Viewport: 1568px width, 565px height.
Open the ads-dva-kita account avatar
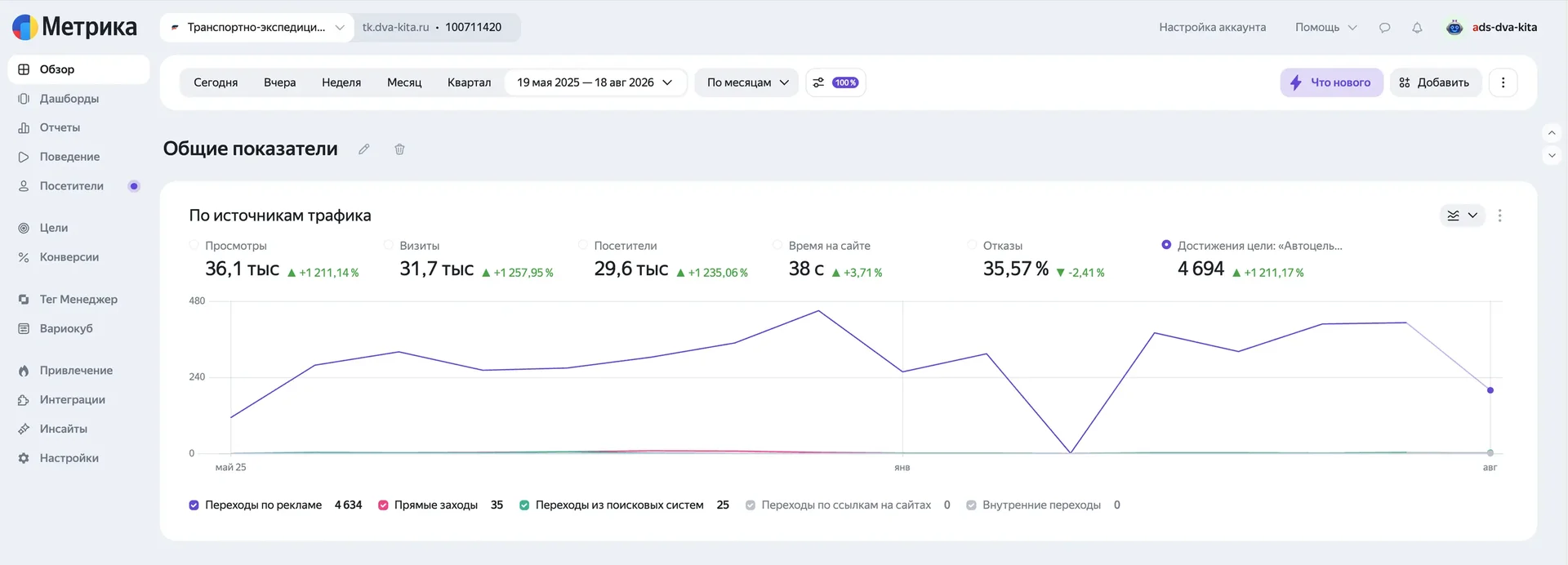point(1454,28)
